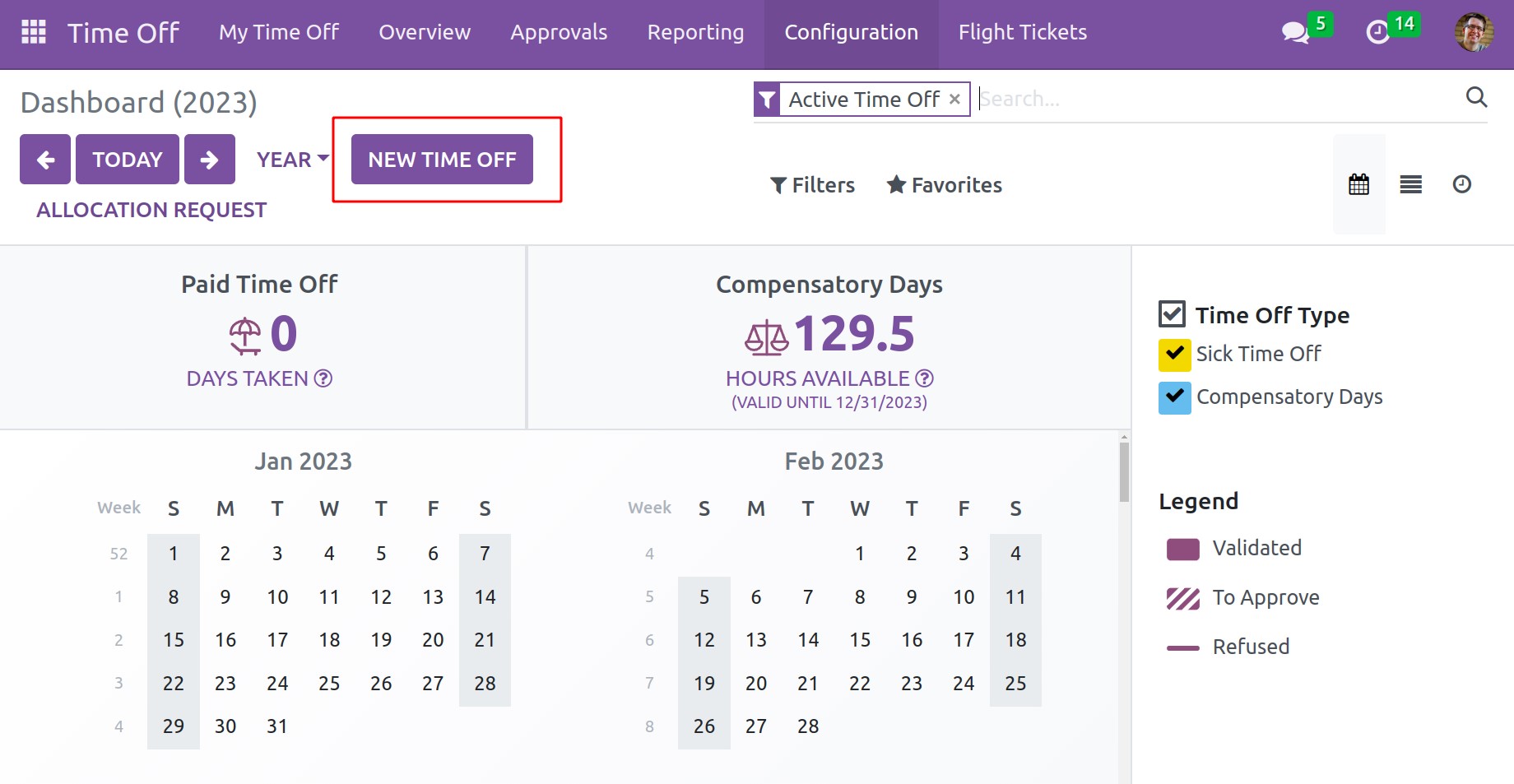Switch to activity view

point(1461,184)
